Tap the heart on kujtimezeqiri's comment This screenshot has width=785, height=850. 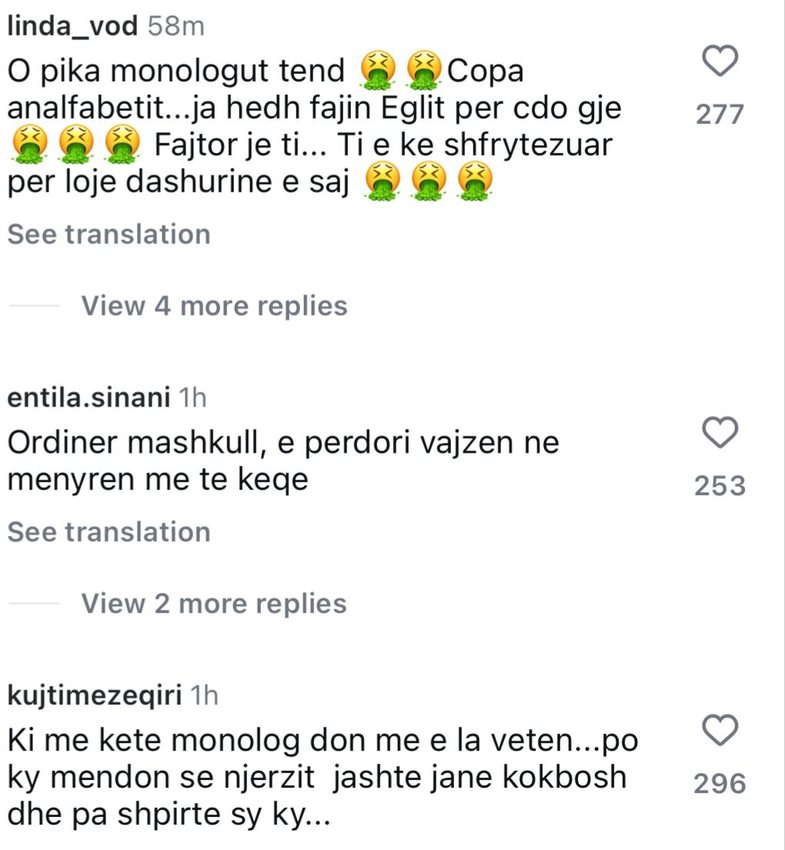point(721,730)
